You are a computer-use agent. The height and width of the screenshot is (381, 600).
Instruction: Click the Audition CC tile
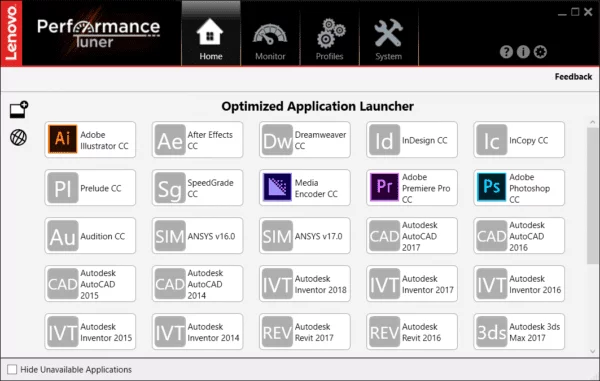click(x=90, y=236)
